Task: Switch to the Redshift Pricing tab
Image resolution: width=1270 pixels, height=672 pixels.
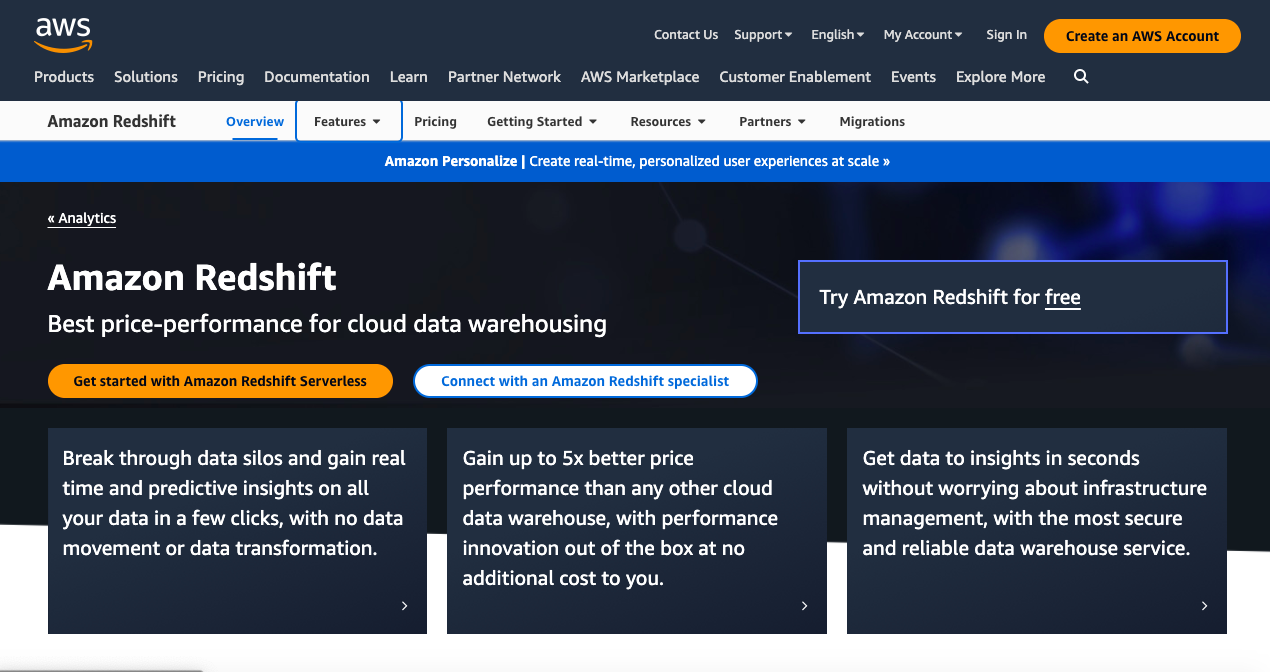Action: (x=435, y=122)
